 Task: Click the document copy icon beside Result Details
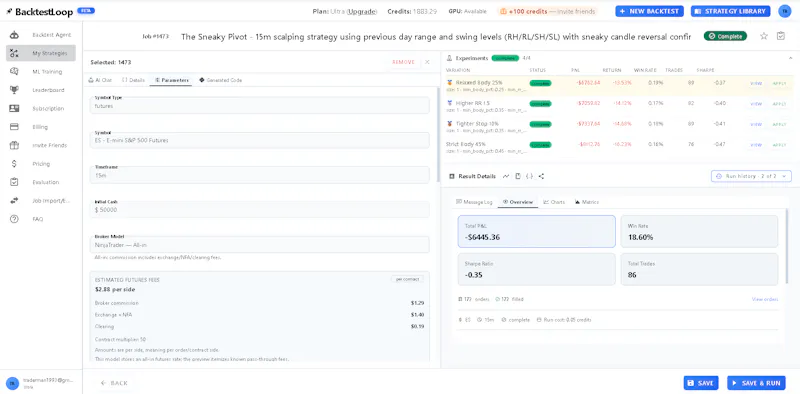point(518,176)
